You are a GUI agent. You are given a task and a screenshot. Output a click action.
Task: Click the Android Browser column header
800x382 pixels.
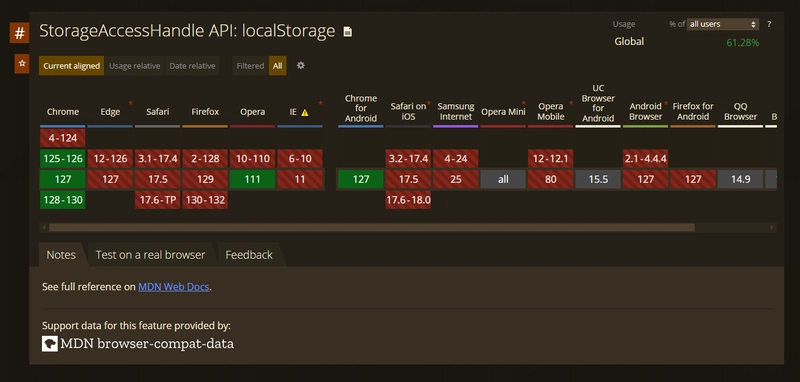coord(645,111)
